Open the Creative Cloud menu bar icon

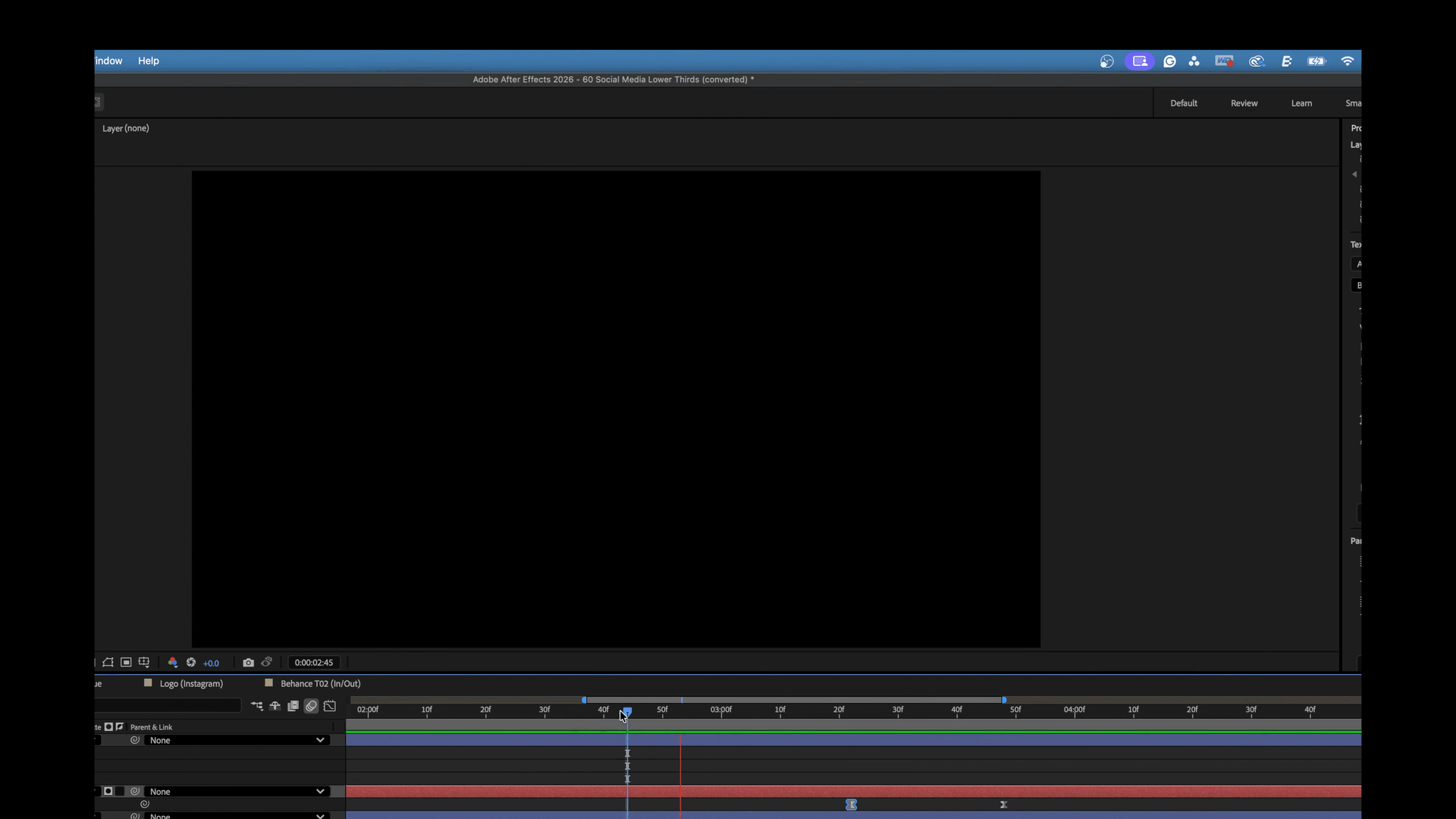coord(1257,61)
